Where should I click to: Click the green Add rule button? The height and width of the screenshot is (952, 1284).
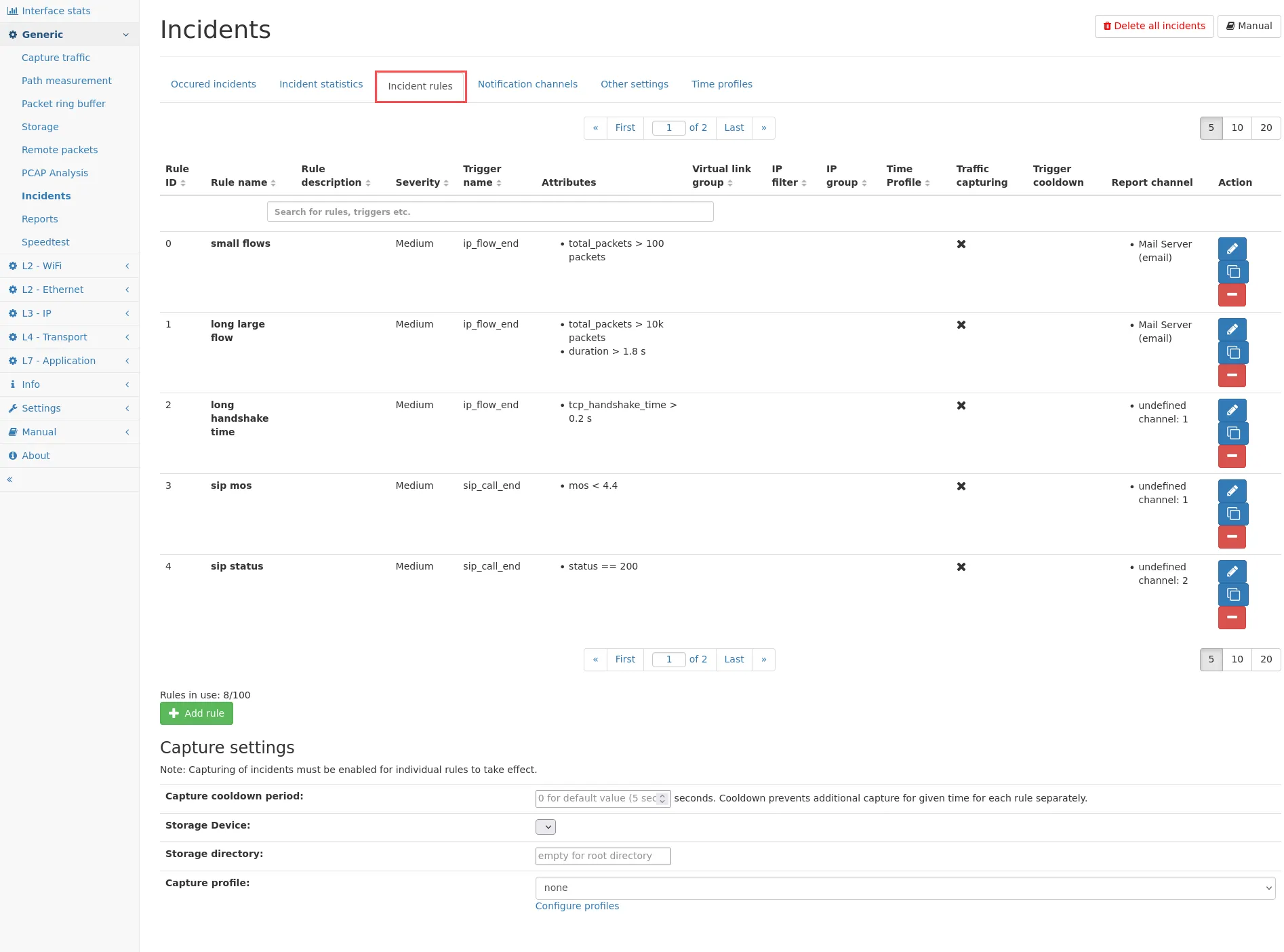197,713
